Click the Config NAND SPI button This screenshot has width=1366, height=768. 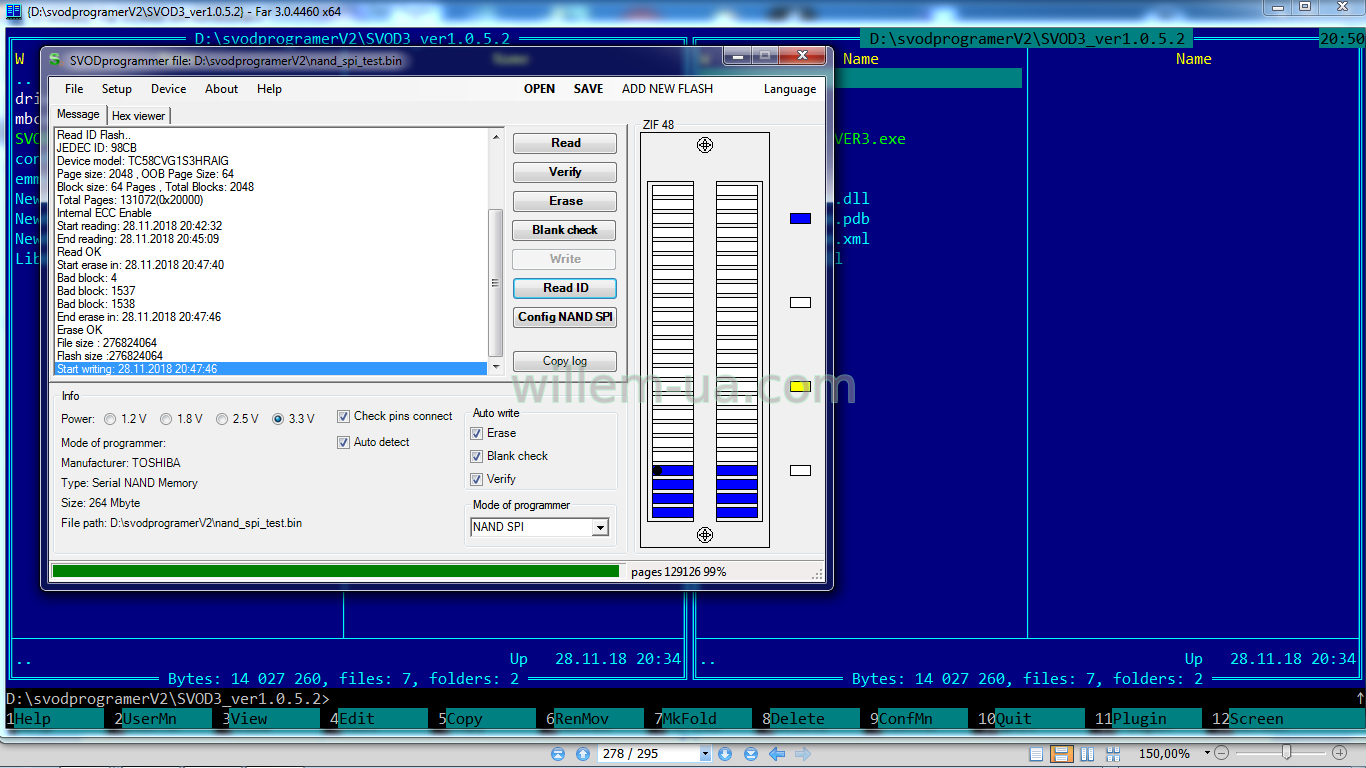(x=565, y=317)
